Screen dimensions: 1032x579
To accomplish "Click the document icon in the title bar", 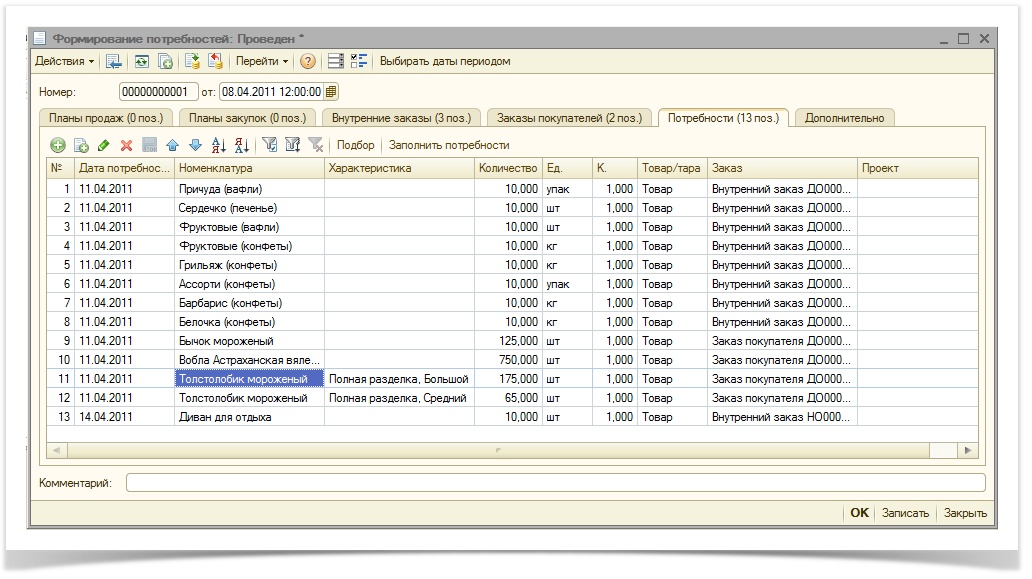I will click(x=39, y=39).
